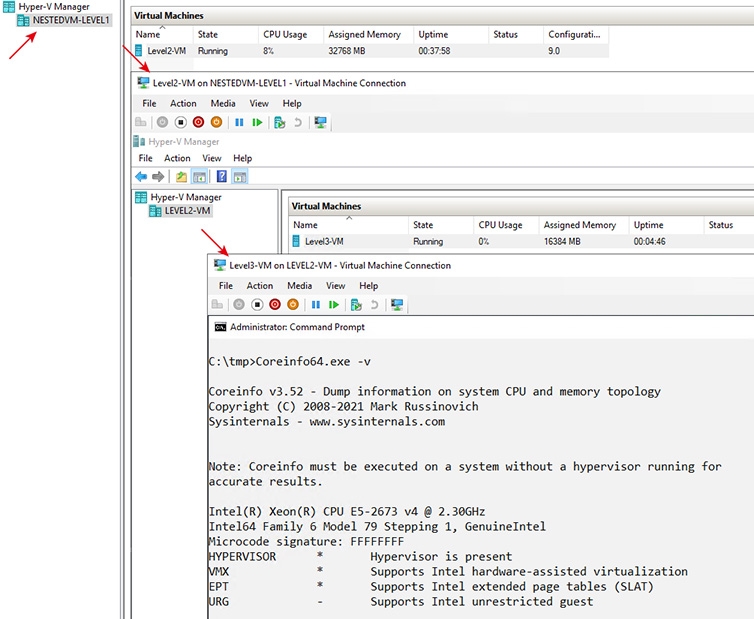The height and width of the screenshot is (619, 754).
Task: Select Hyper-V Manager root above LEVEL2-VM
Action: point(186,197)
